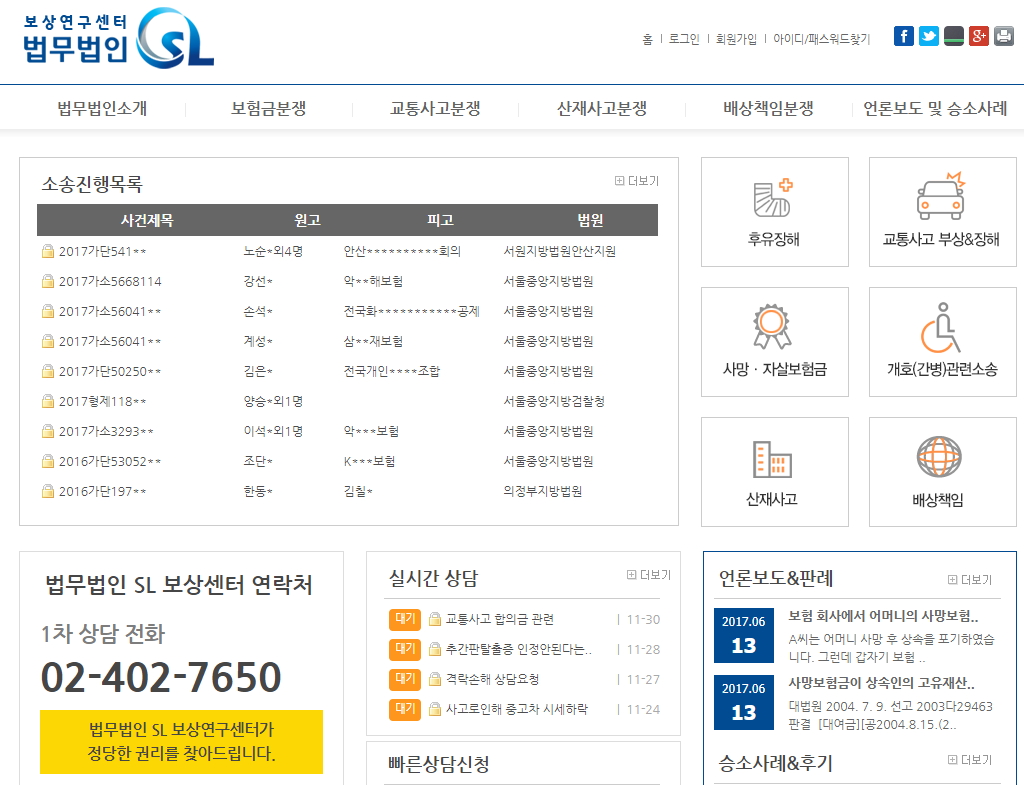Expand 더보기 next to 언론보도&판례
This screenshot has width=1024, height=785.
[x=970, y=580]
